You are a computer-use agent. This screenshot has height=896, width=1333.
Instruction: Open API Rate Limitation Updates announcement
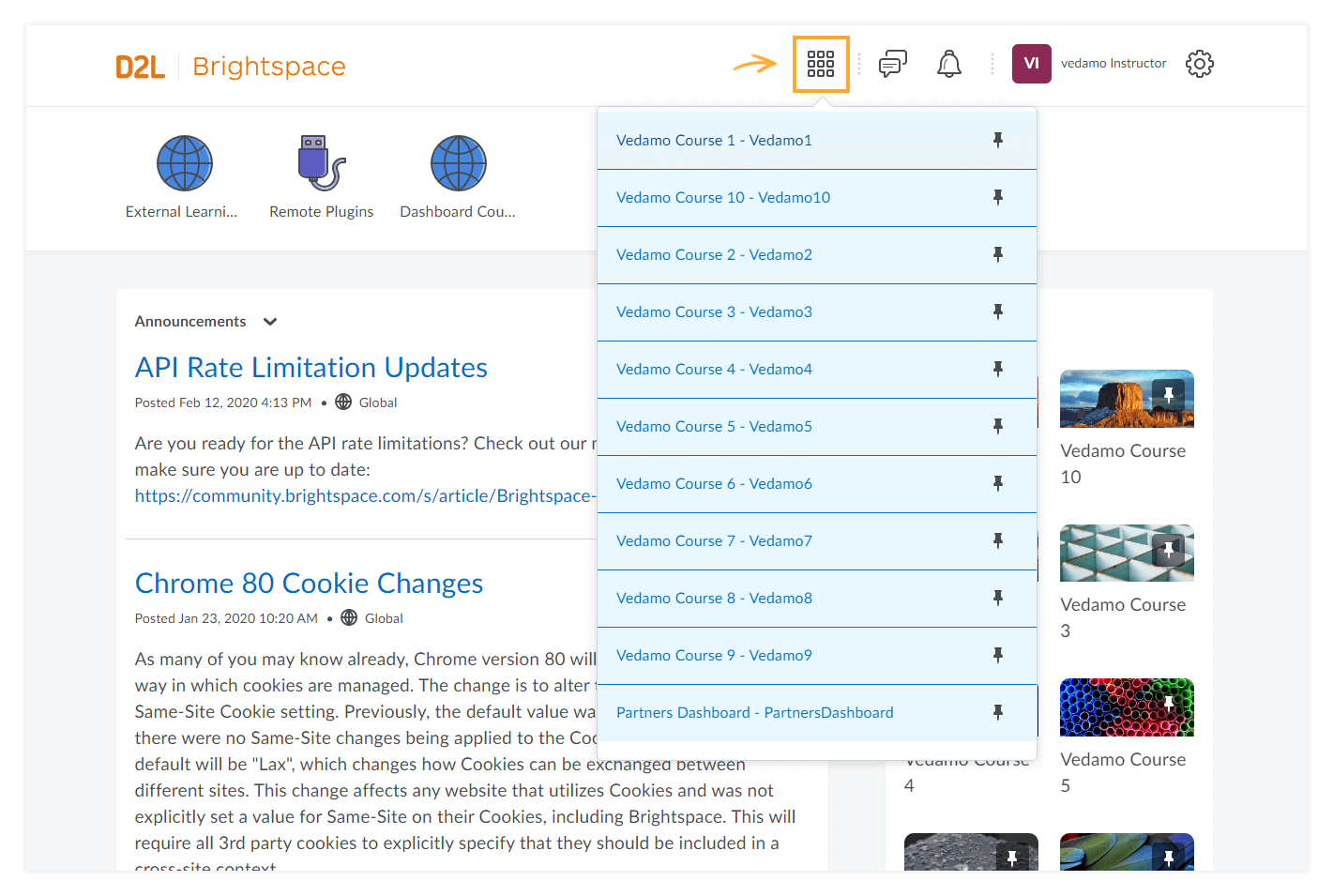(311, 368)
